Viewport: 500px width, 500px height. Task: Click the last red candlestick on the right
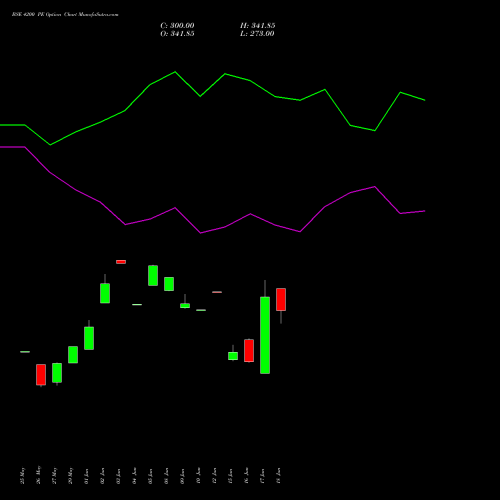[x=281, y=299]
